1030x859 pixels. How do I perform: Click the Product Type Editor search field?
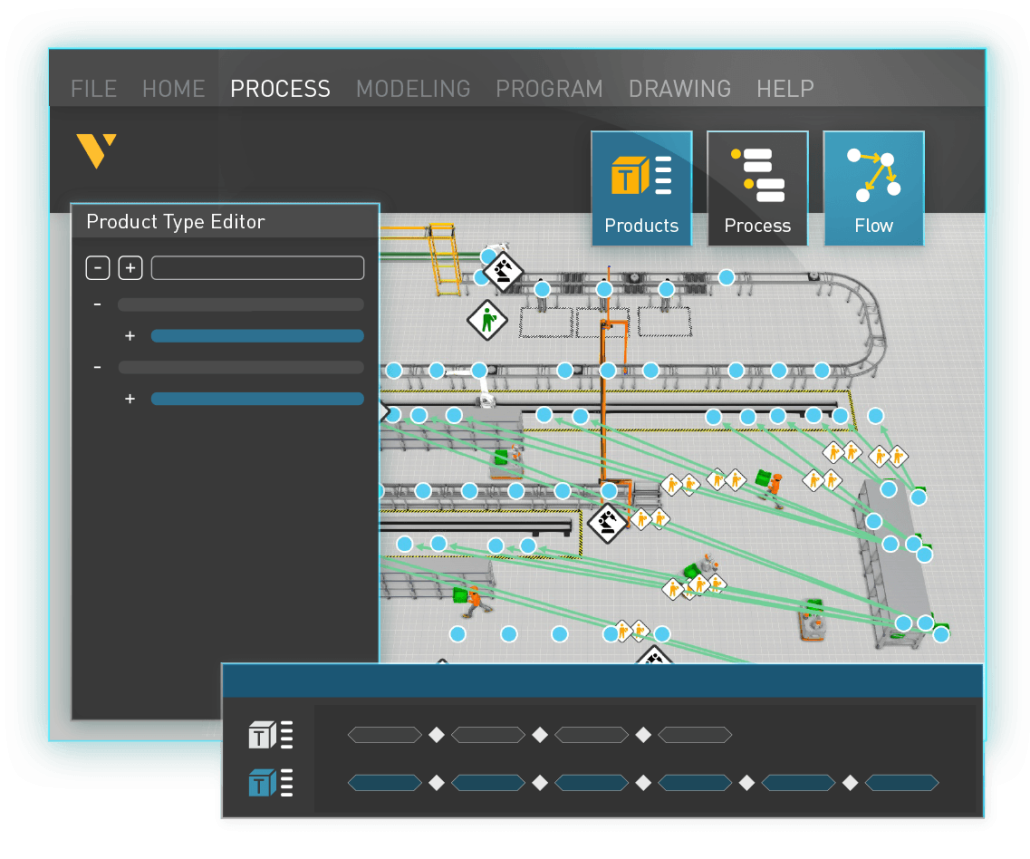257,268
